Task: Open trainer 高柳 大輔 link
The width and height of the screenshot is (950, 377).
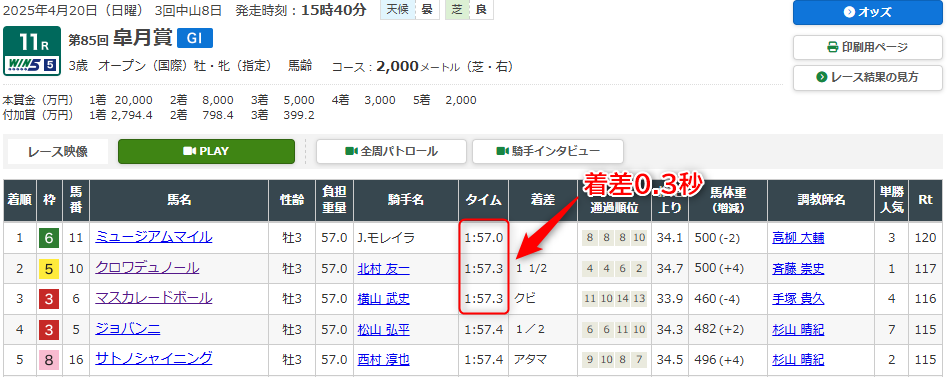Action: 798,238
